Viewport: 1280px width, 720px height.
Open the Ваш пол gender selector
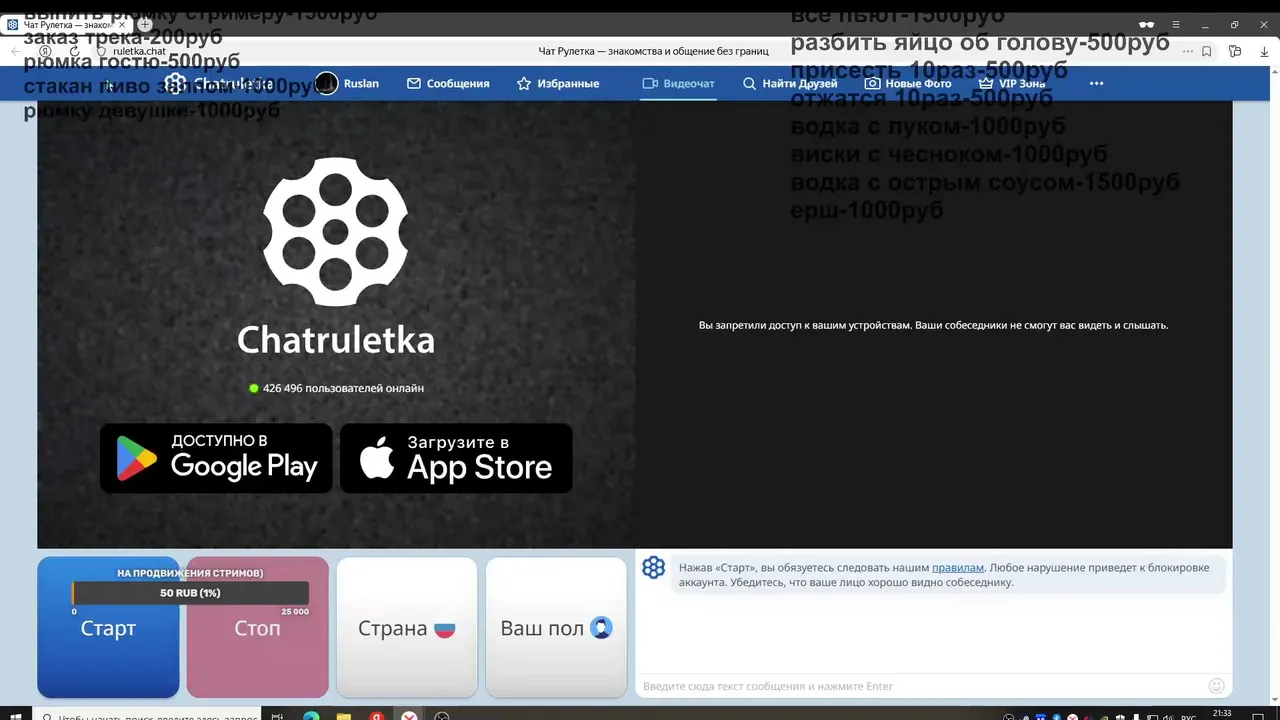coord(556,627)
